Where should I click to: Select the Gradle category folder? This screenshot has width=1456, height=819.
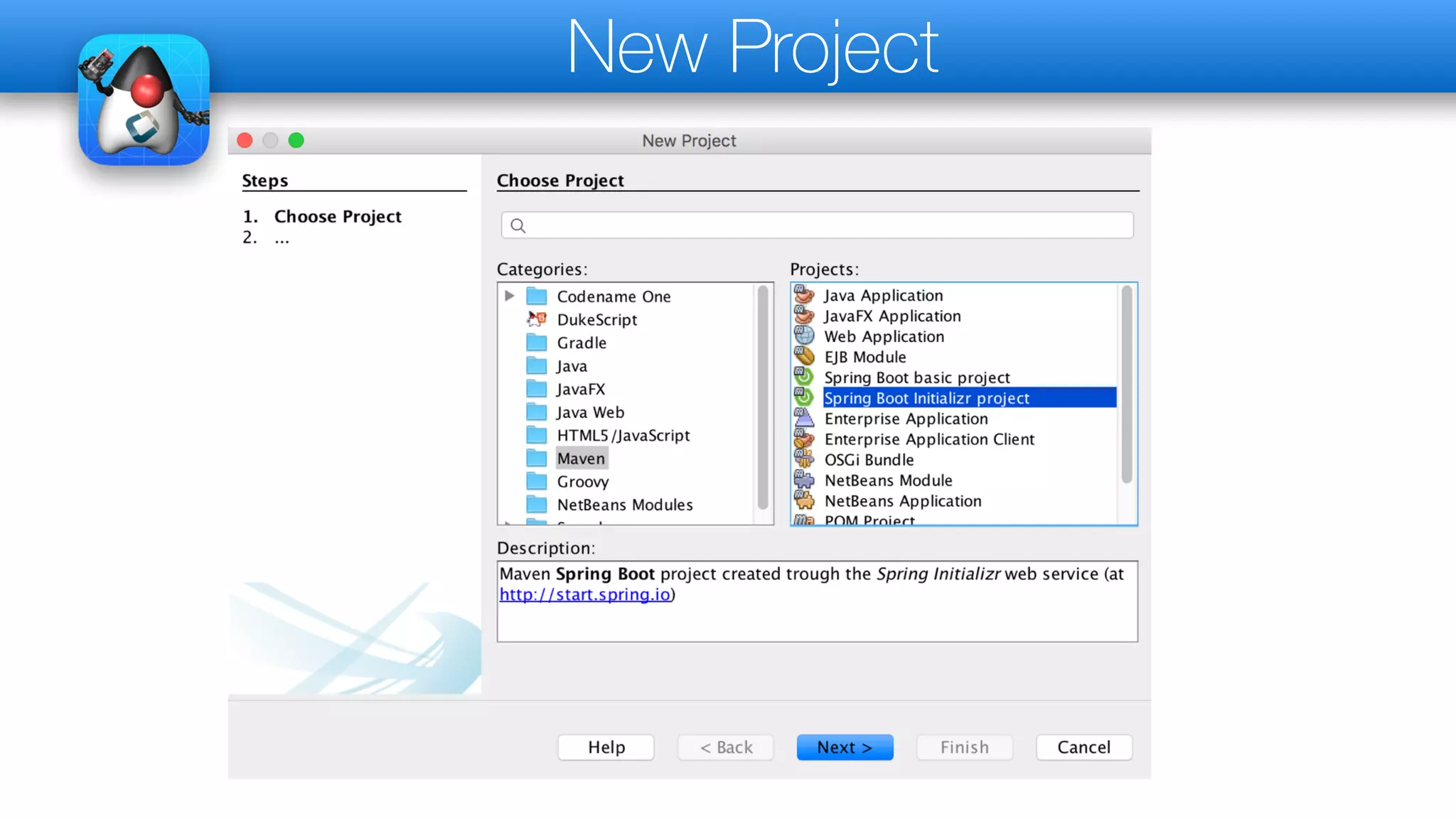click(x=537, y=343)
